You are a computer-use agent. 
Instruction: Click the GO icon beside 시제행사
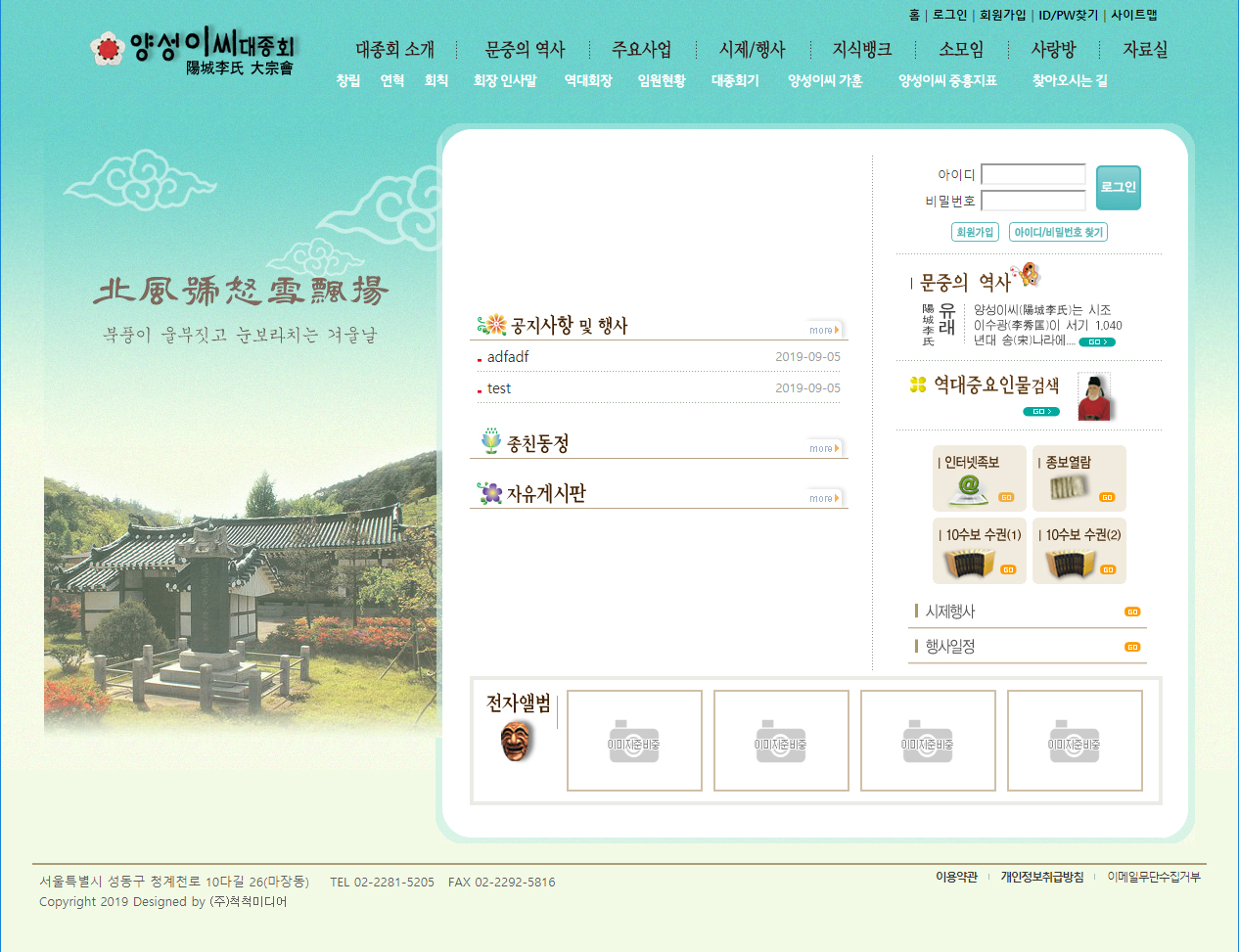[x=1132, y=612]
